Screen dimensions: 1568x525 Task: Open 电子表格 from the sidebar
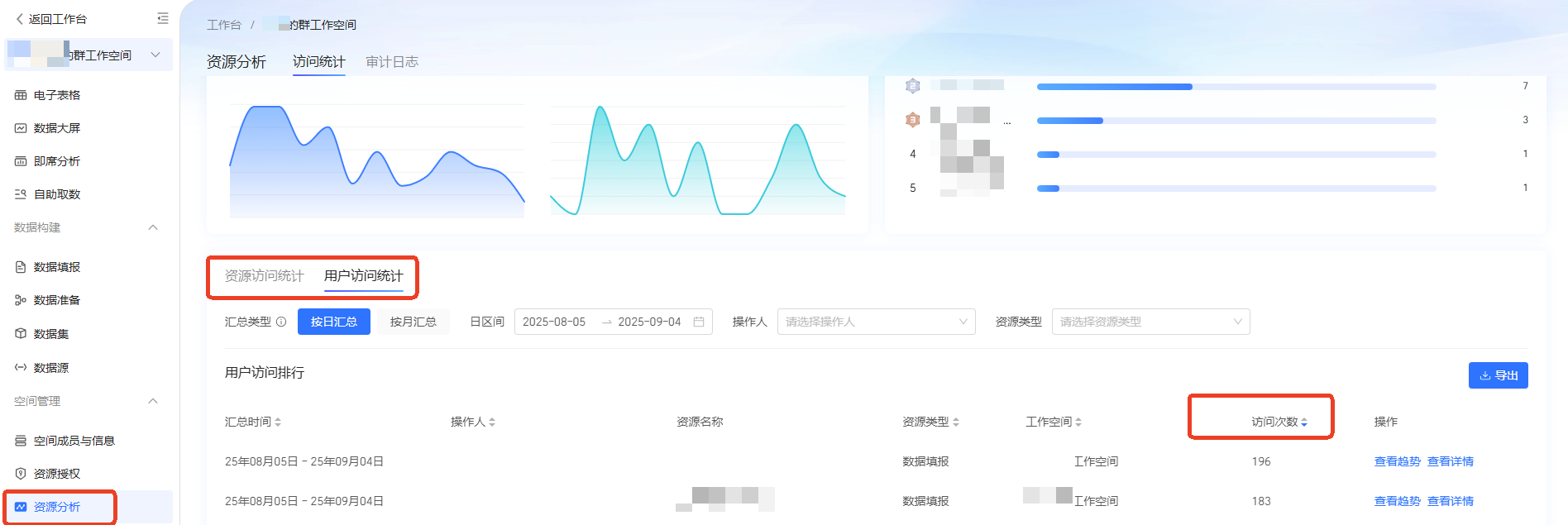[x=56, y=95]
